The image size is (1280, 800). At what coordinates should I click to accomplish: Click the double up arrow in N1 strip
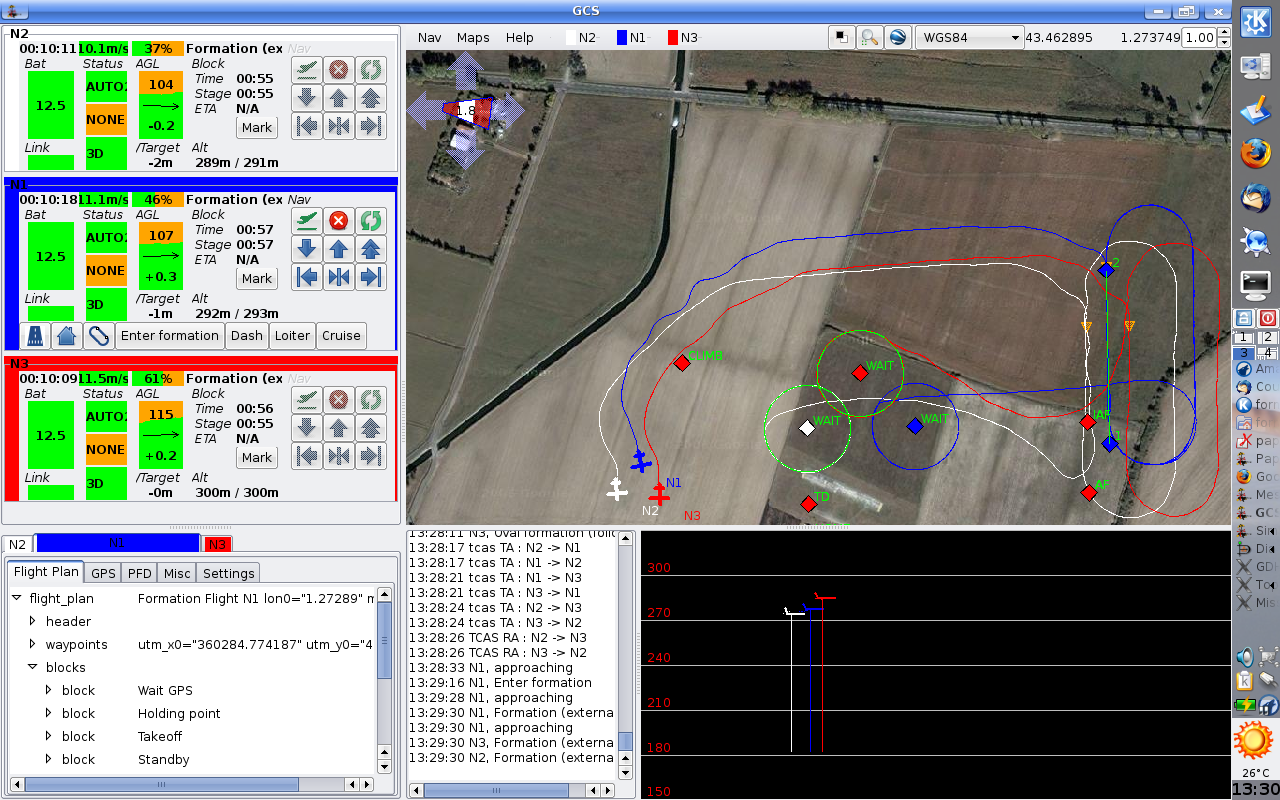(371, 249)
